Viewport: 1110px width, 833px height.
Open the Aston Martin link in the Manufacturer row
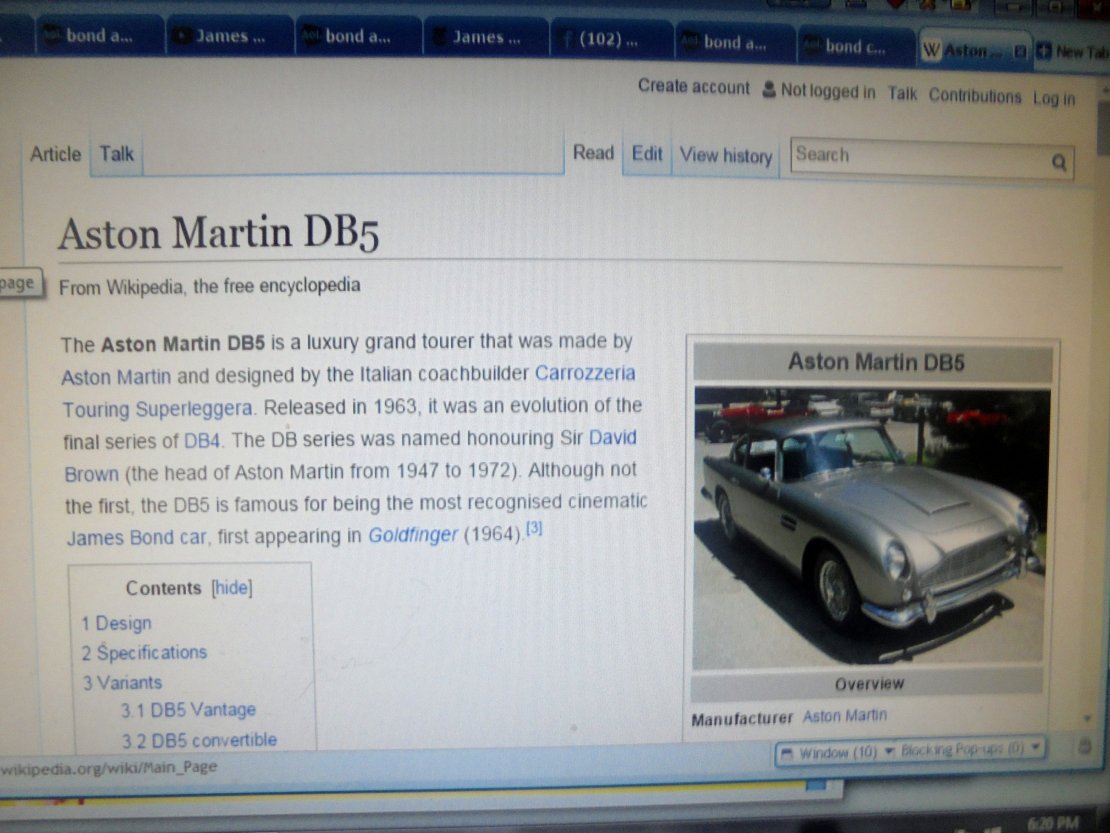coord(845,716)
